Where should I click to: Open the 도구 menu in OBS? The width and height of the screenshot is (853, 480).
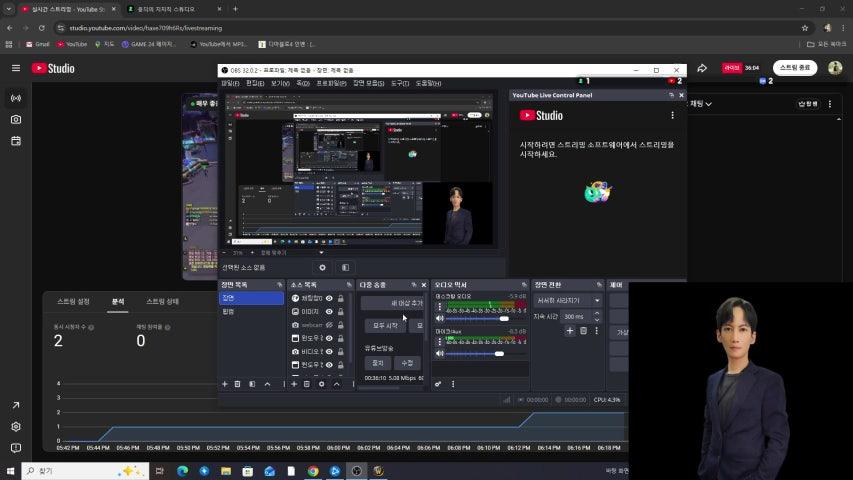tap(399, 83)
